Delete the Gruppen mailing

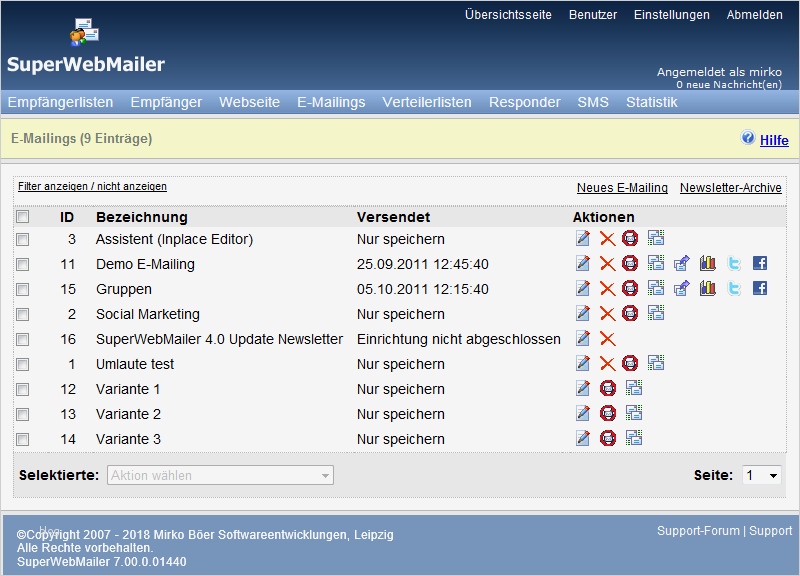607,288
